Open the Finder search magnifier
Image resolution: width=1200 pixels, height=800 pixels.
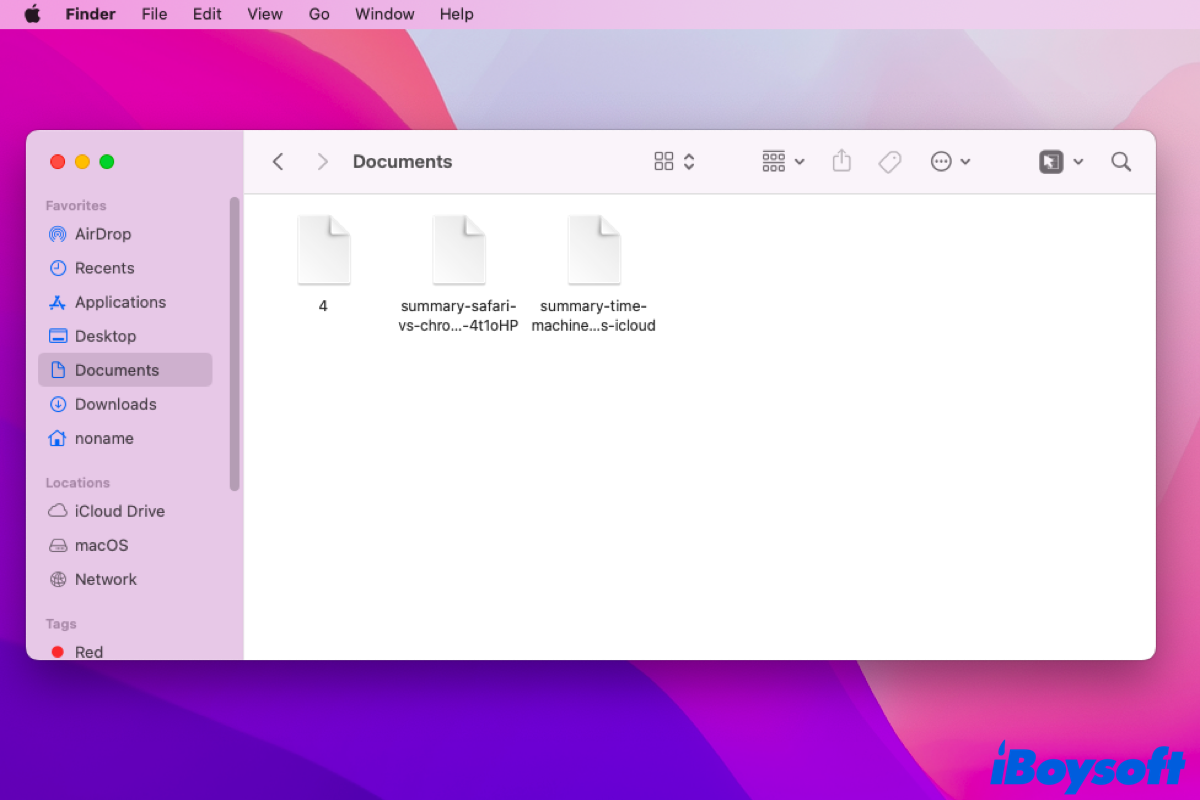tap(1121, 162)
